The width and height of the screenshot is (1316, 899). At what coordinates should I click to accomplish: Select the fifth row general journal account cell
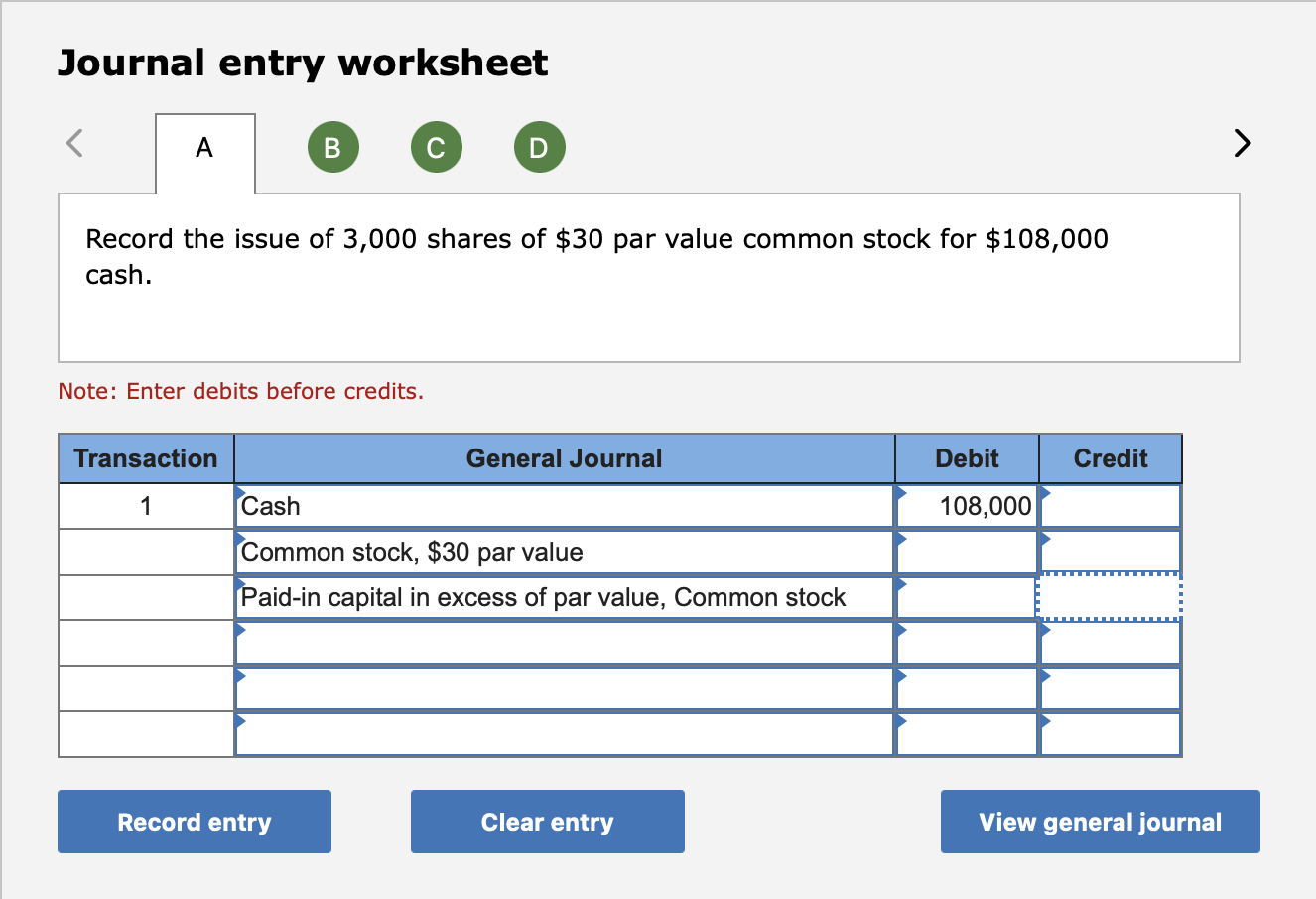click(565, 689)
